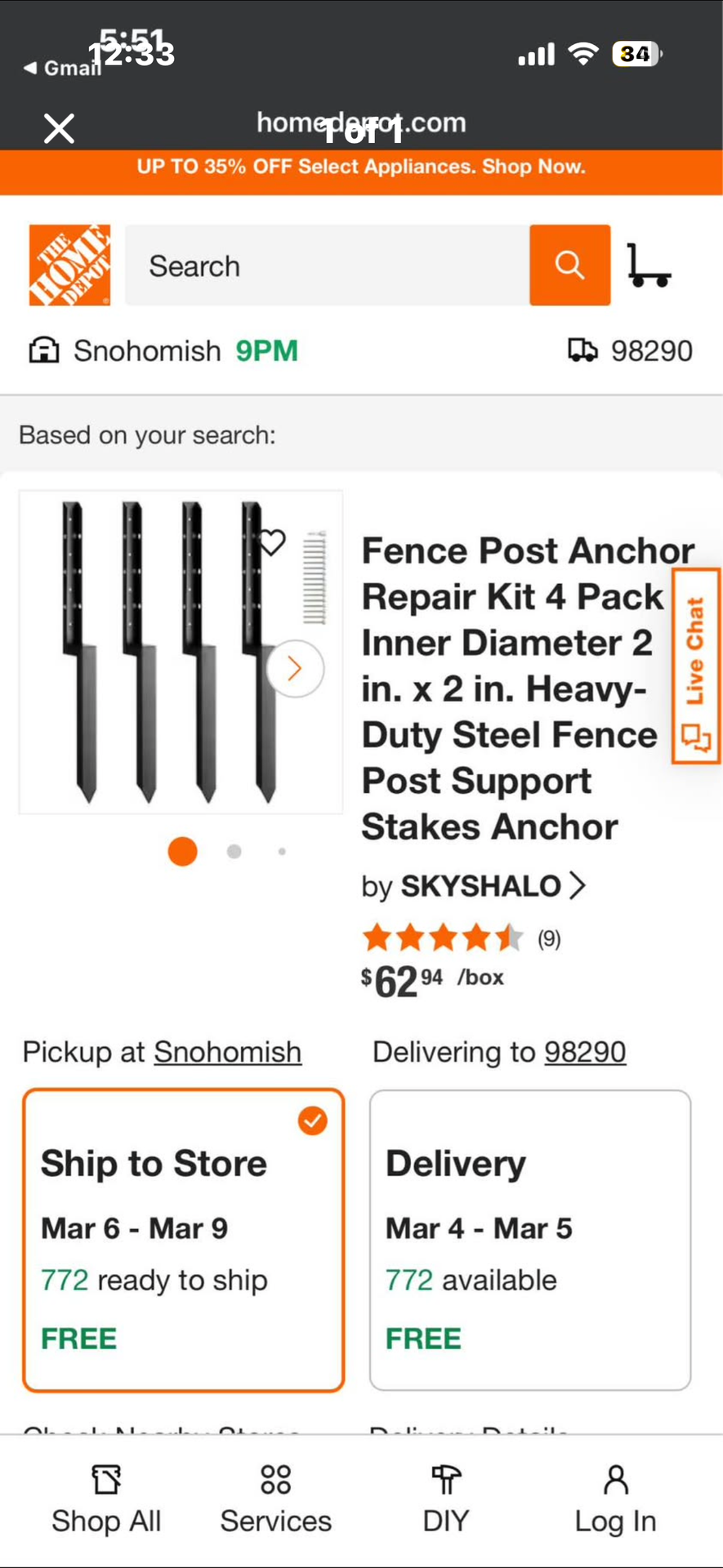Tap the Snohomish store icon
This screenshot has width=723, height=1568.
coord(44,351)
